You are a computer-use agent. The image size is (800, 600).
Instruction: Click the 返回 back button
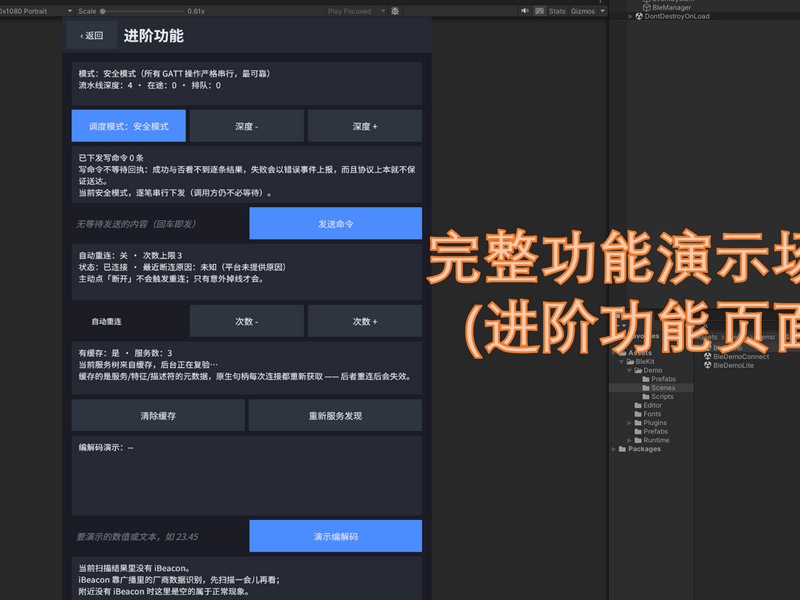click(x=92, y=35)
